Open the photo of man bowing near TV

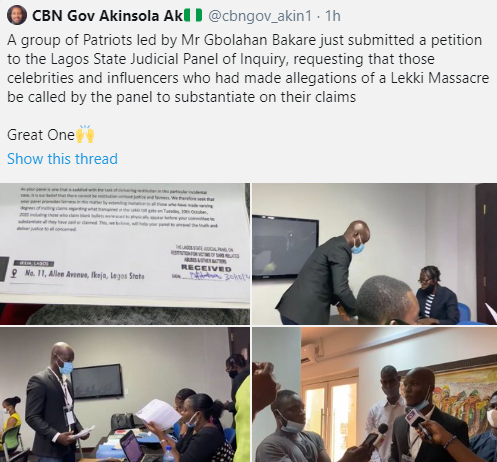coord(375,254)
